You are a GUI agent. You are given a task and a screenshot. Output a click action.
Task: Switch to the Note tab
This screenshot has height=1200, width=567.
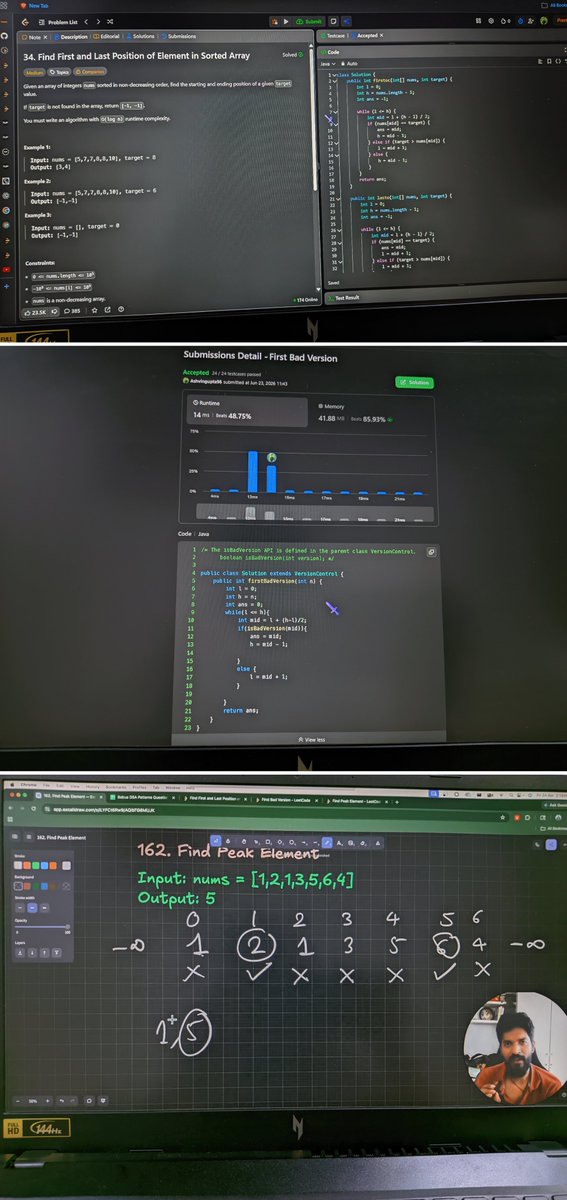pos(34,36)
